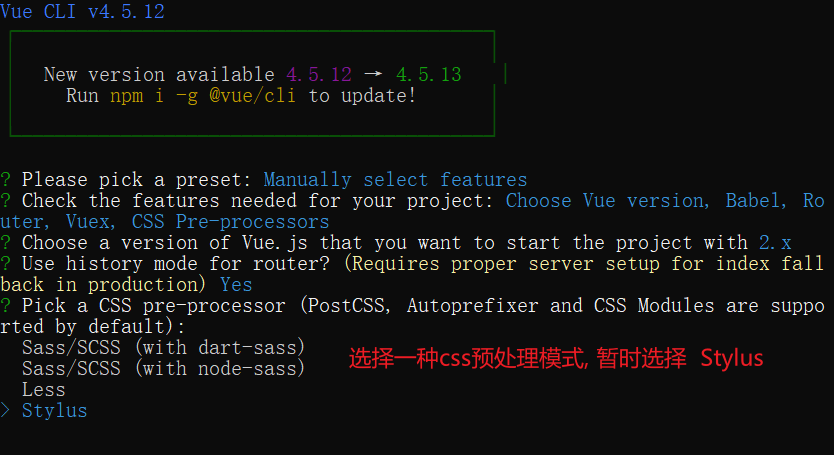834x455 pixels.
Task: Click the question mark before 'Choose a version of Vue.js'
Action: click(x=5, y=243)
